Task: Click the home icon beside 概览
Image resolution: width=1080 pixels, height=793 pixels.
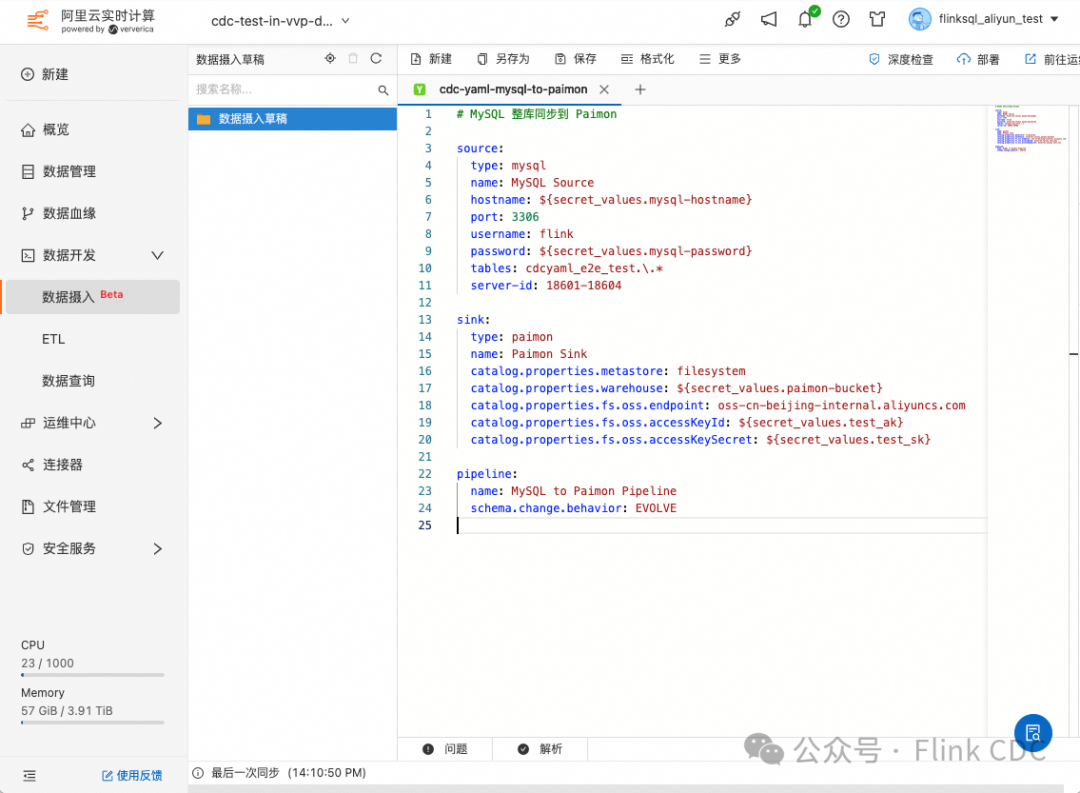Action: (x=28, y=130)
